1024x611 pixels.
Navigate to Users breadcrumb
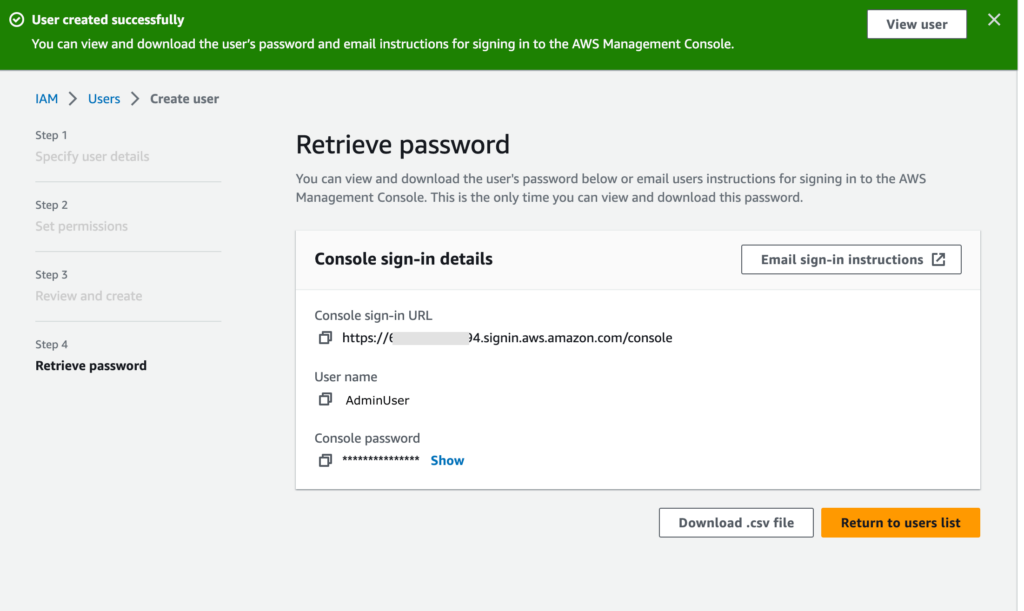pyautogui.click(x=104, y=99)
